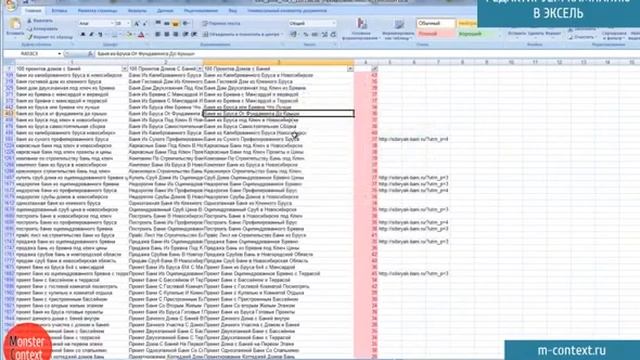Cut selection with Вырезать scissors icon
Image resolution: width=640 pixels, height=360 pixels.
[40, 20]
